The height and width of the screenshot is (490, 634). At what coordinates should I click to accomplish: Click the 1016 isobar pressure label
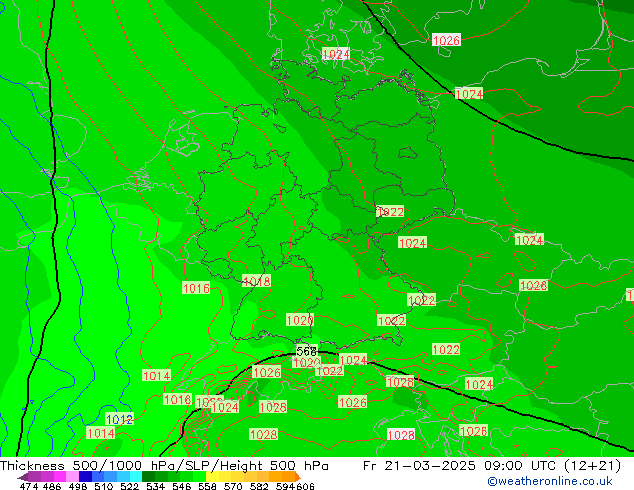click(196, 288)
